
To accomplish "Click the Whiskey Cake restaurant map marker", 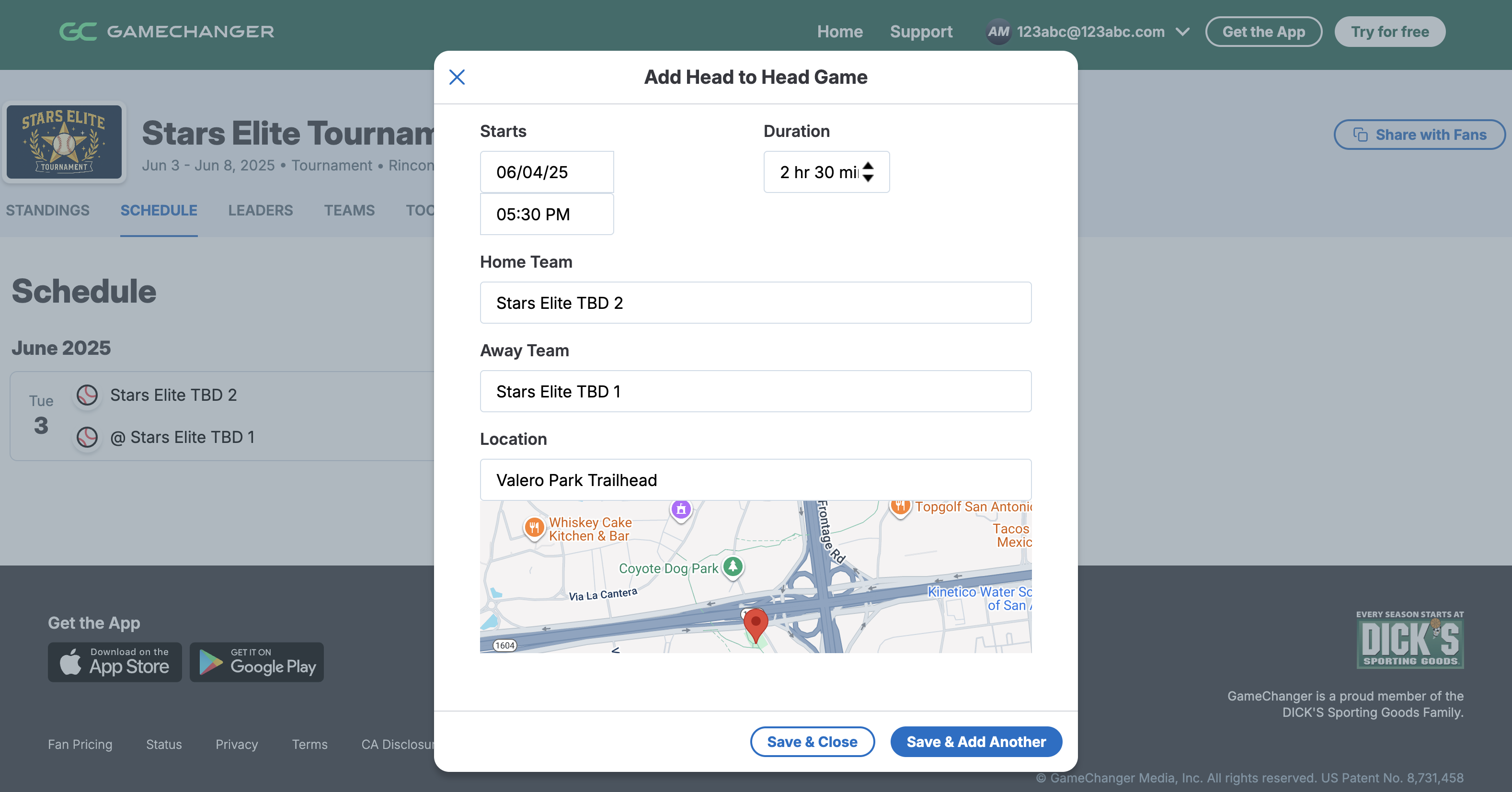I will [x=534, y=527].
